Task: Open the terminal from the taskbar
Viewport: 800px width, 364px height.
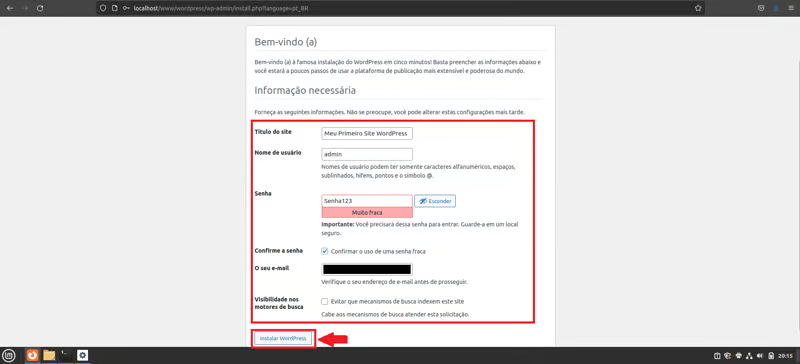Action: pos(65,355)
